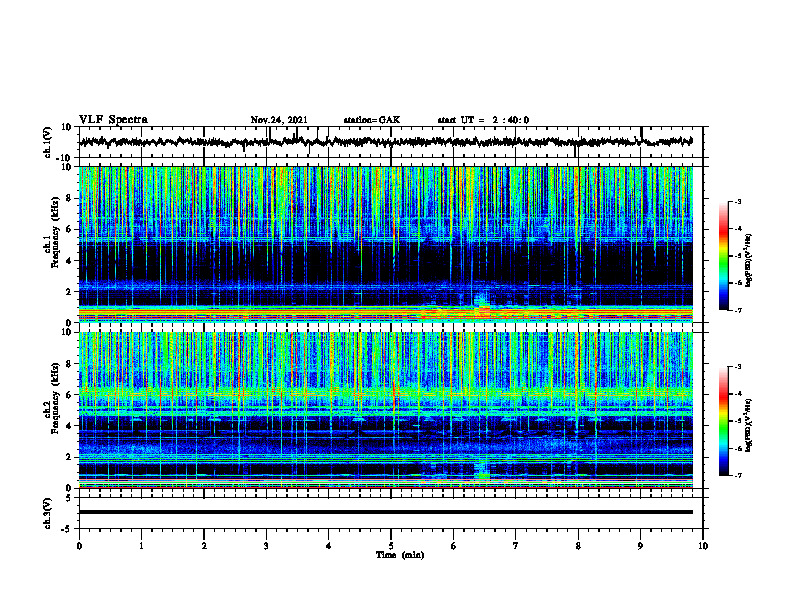The width and height of the screenshot is (792, 612).
Task: Click the 'VLF Spectra' plot title
Action: pyautogui.click(x=113, y=120)
